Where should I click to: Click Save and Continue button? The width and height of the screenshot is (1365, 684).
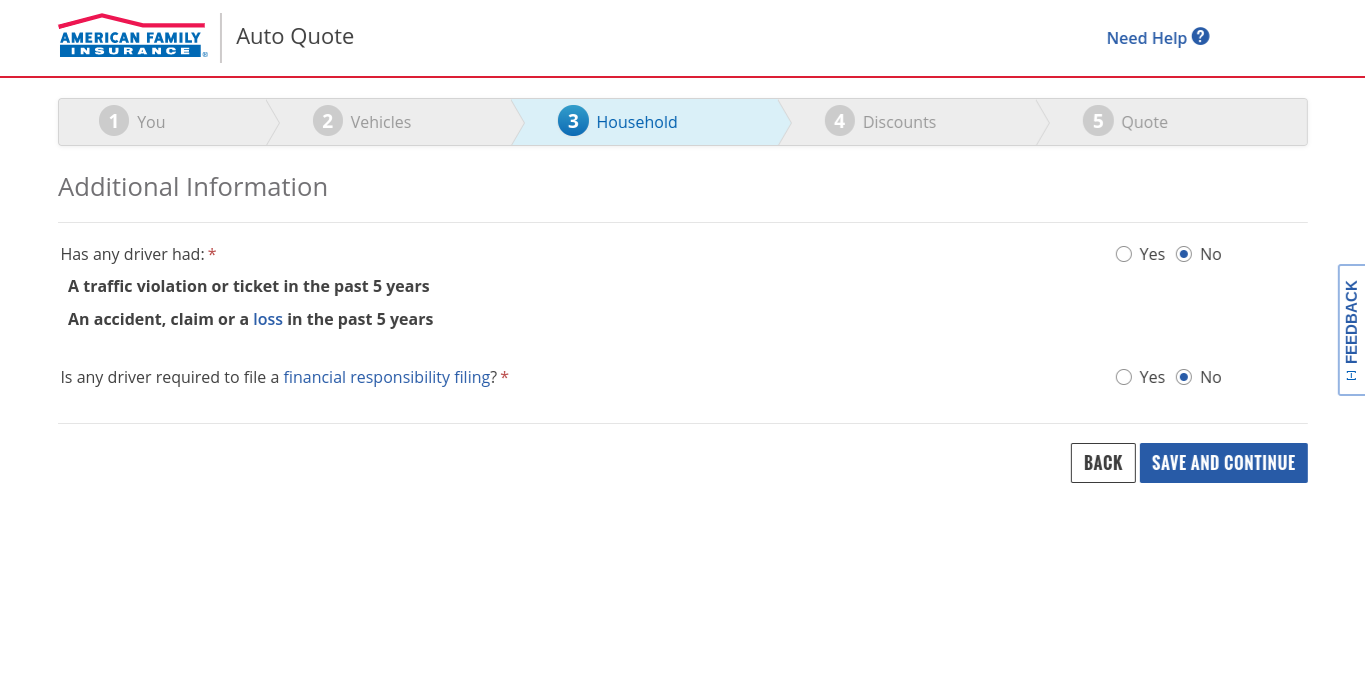pos(1223,463)
